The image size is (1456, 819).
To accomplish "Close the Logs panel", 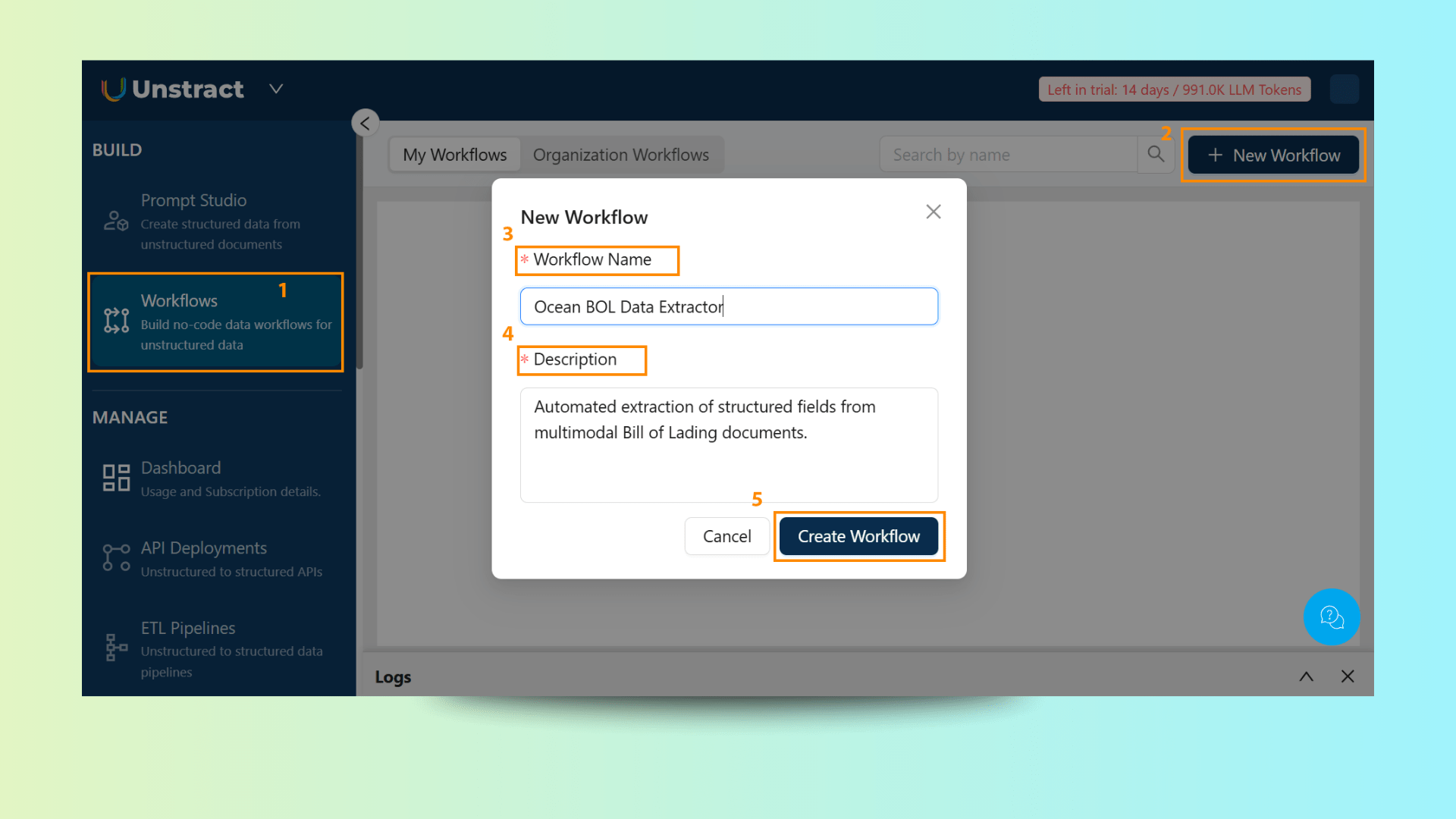I will (1348, 676).
